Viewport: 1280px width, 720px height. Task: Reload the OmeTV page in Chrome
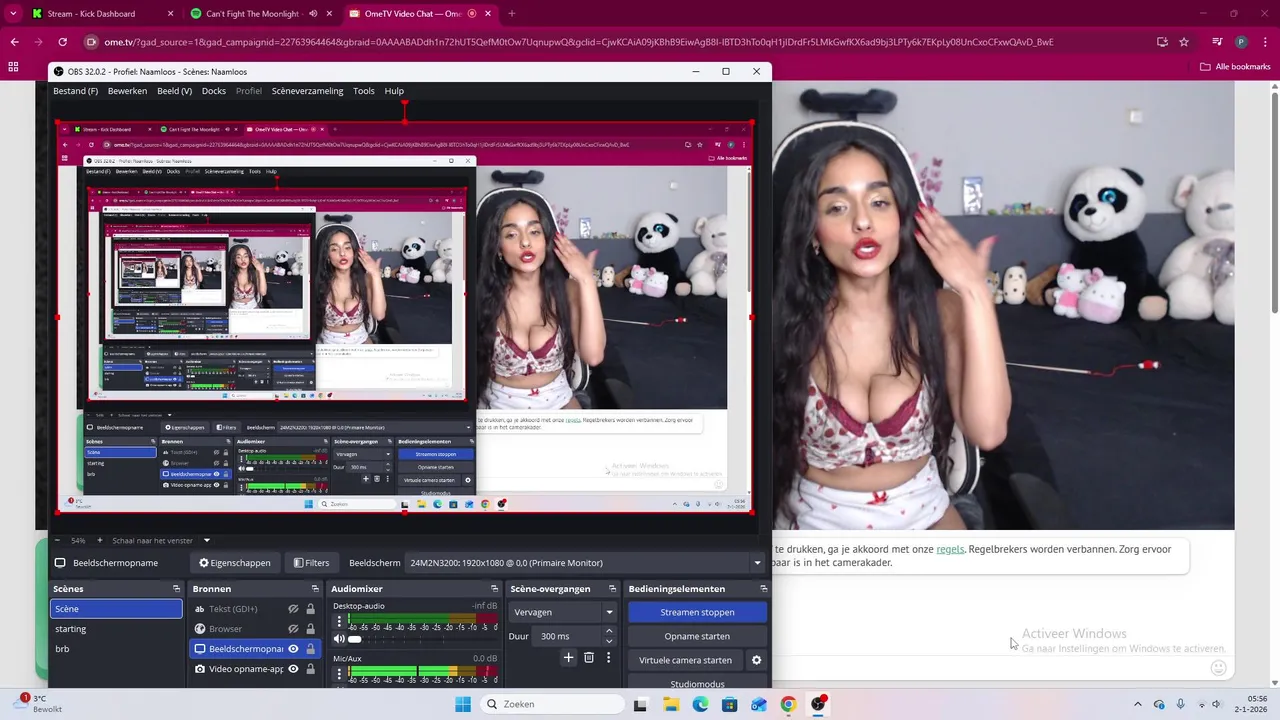62,42
